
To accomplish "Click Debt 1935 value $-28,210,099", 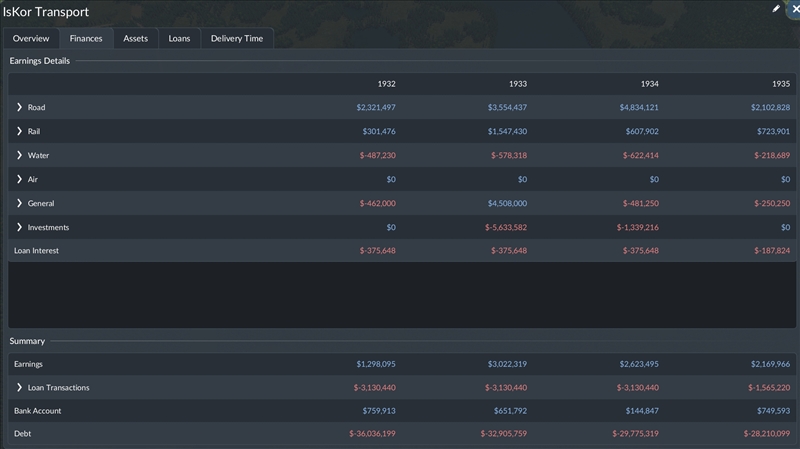I will 767,434.
